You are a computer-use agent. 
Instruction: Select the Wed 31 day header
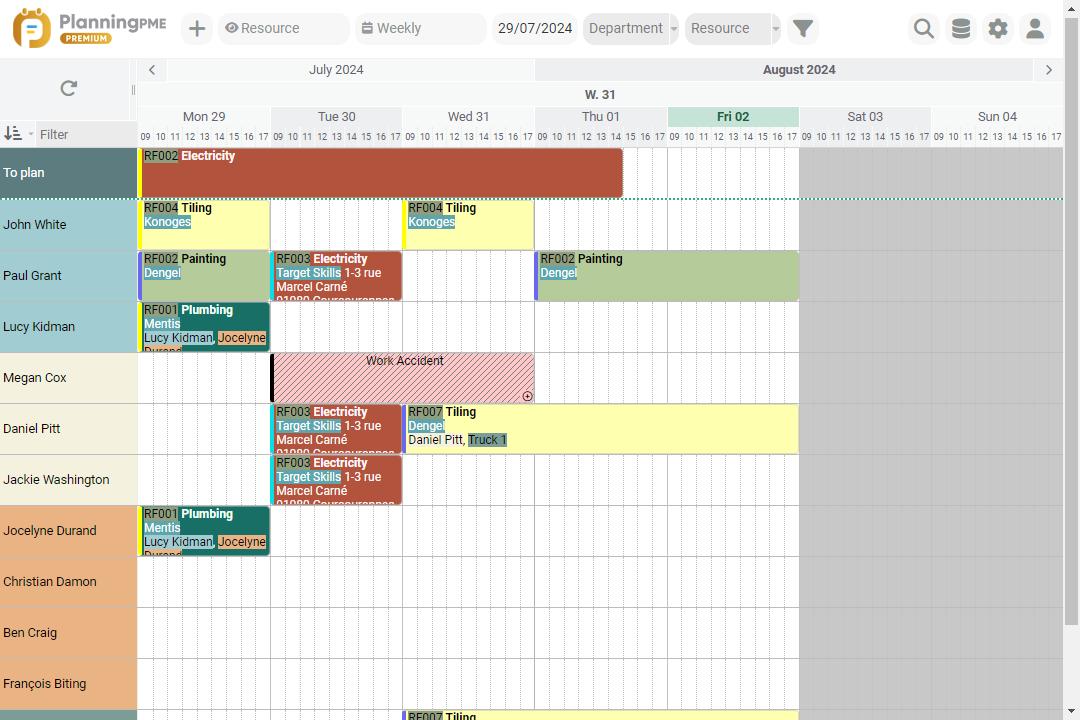pos(468,116)
